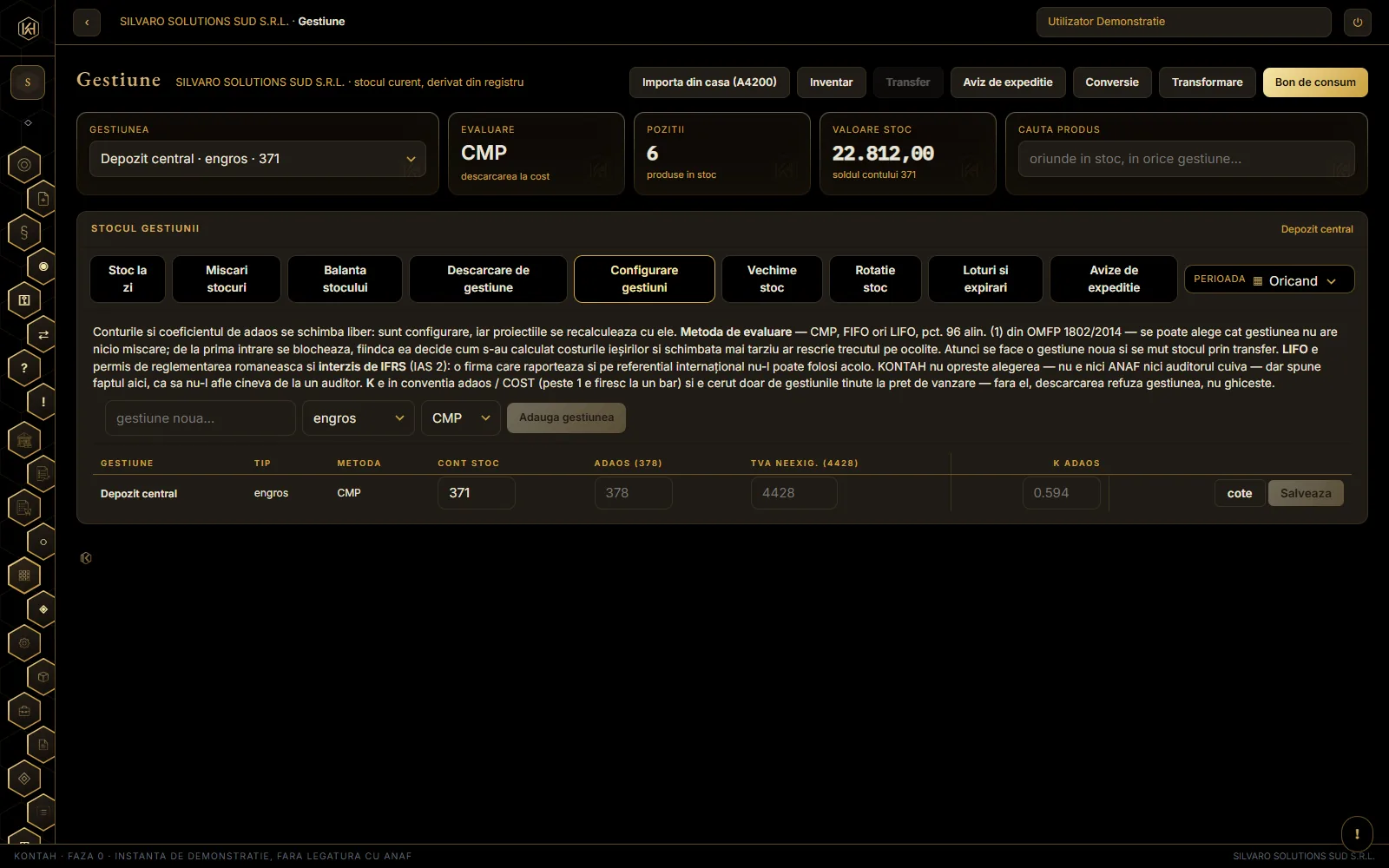This screenshot has width=1389, height=868.
Task: Open the 'Vechime stoc' tab
Action: 772,279
